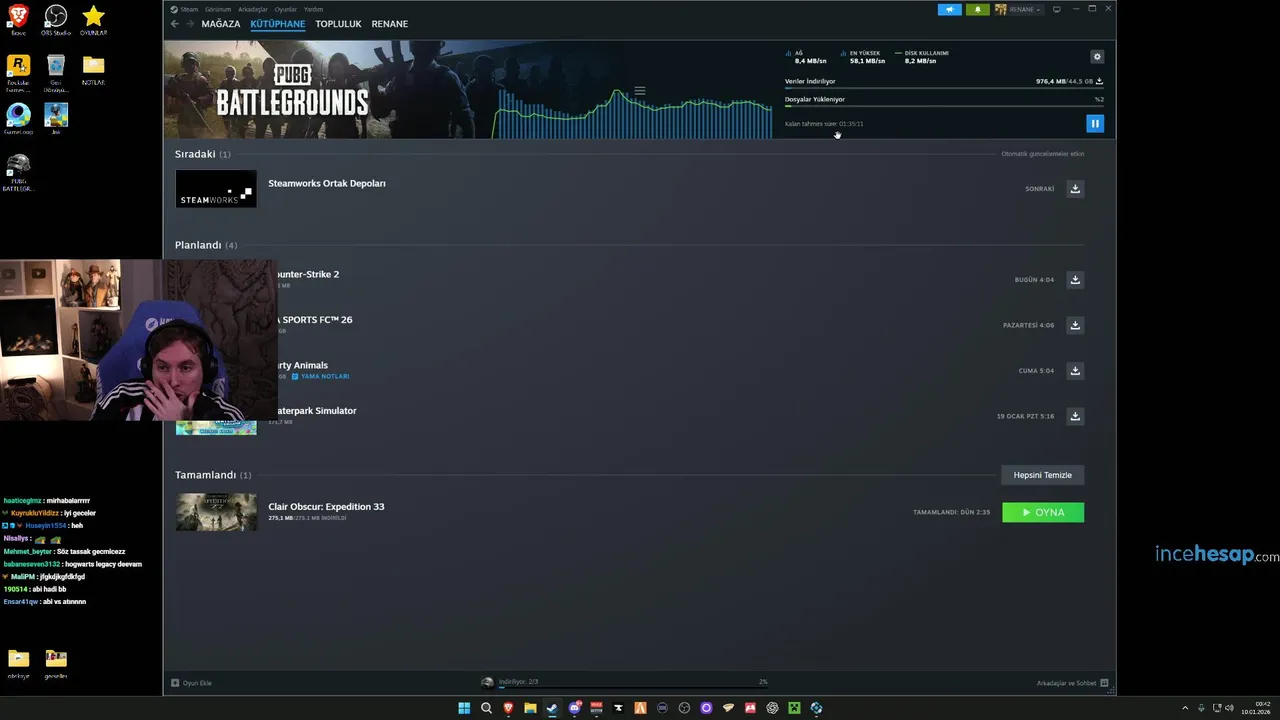Screen dimensions: 1280x720
Task: Open OBS Studio desktop shortcut
Action: pos(56,19)
